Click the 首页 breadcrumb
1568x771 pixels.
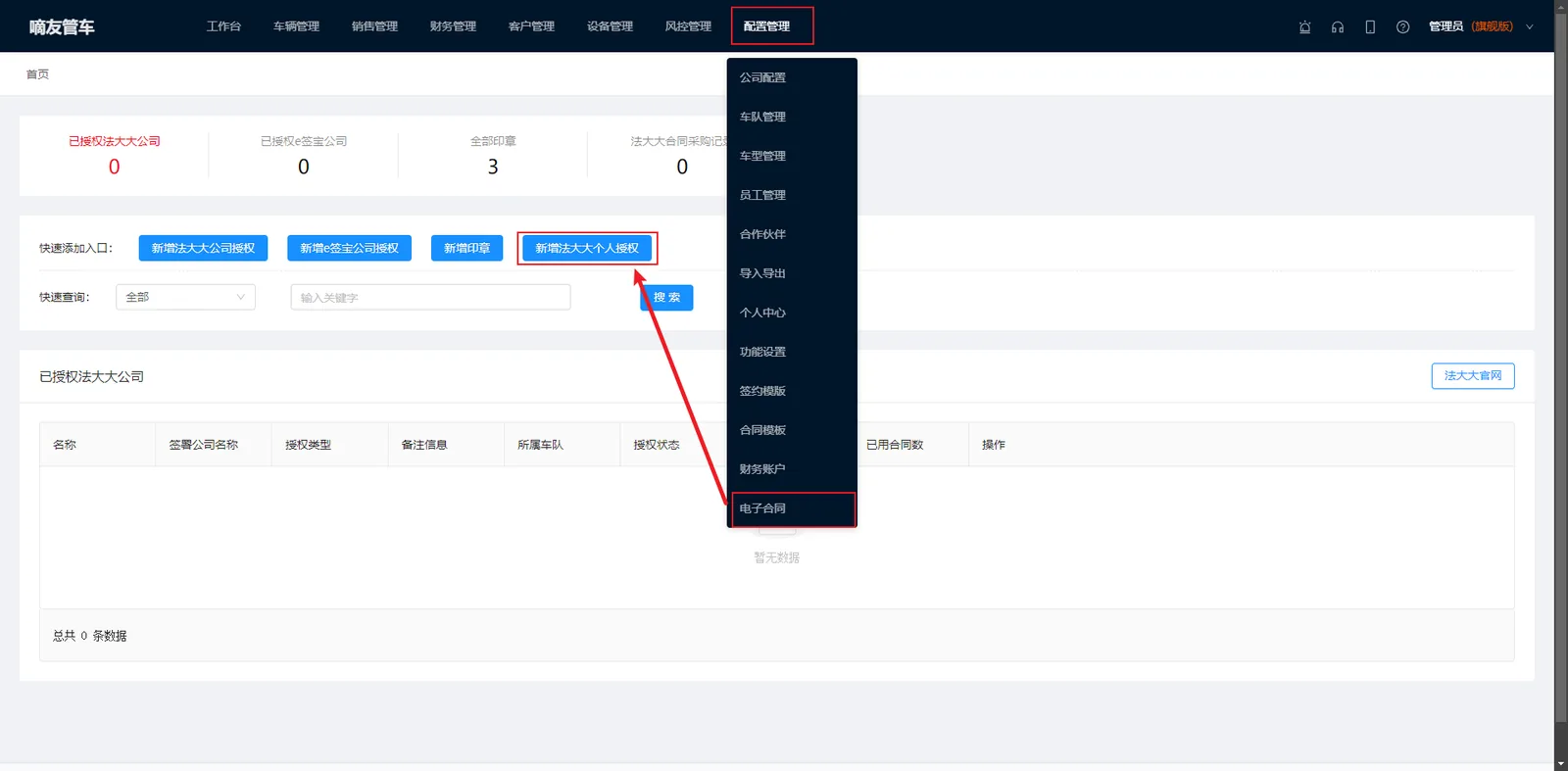[x=37, y=74]
